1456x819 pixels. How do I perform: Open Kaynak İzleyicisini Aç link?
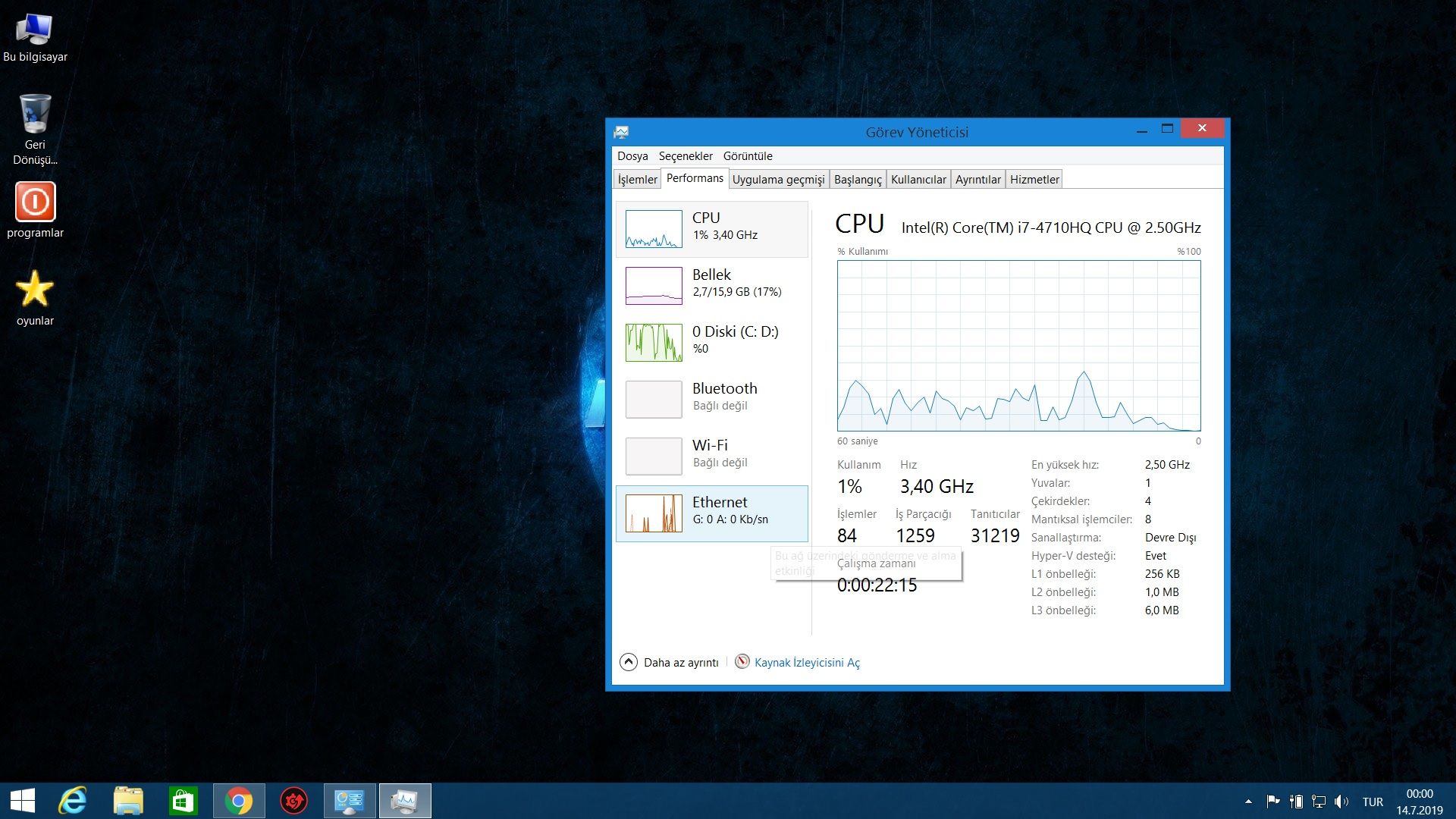pos(806,663)
